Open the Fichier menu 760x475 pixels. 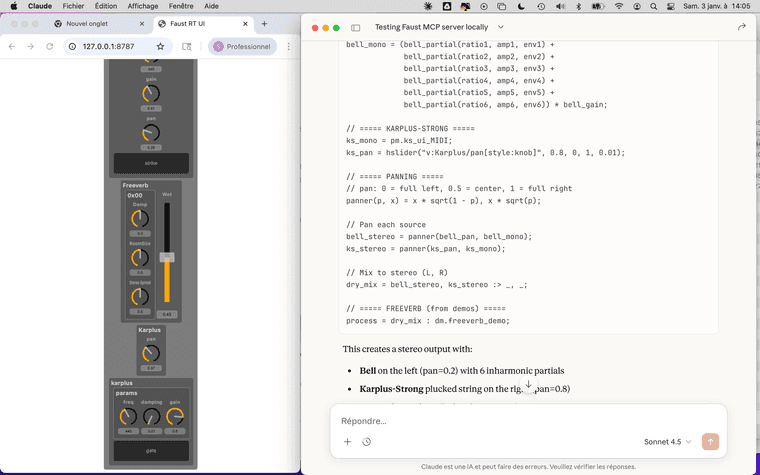[73, 6]
